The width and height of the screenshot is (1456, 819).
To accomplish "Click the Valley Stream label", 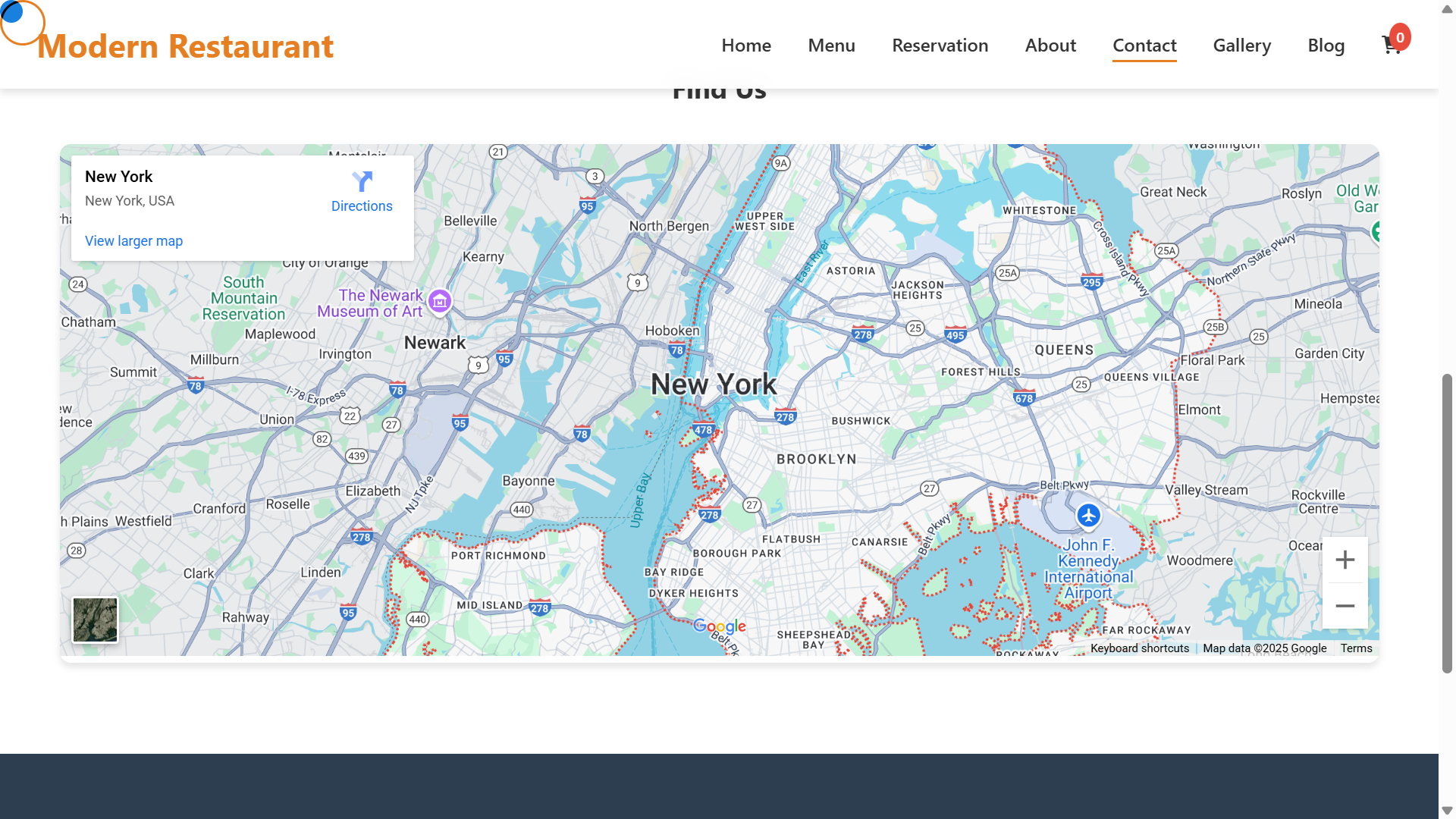I will point(1207,490).
